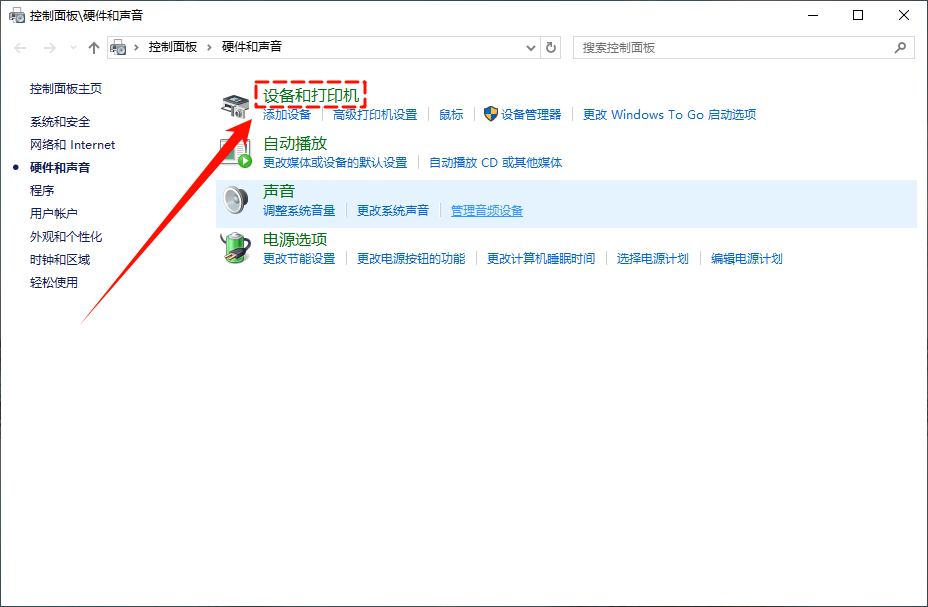Click the magnifier icon in the search box
This screenshot has height=607, width=928.
[x=902, y=47]
